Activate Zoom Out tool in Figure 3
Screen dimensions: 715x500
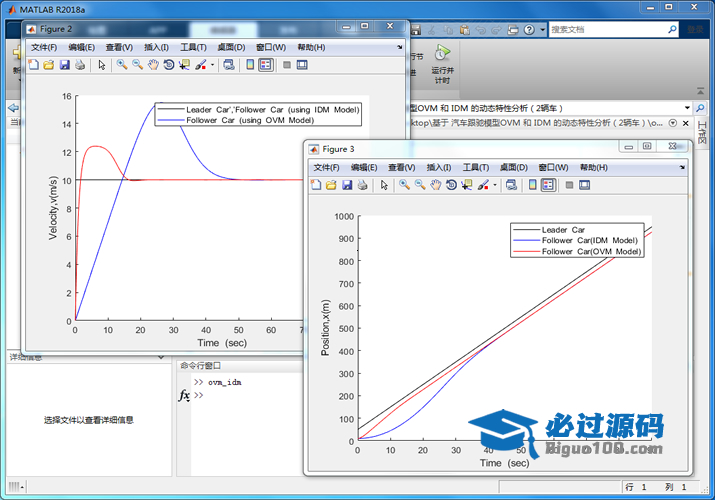click(x=420, y=185)
